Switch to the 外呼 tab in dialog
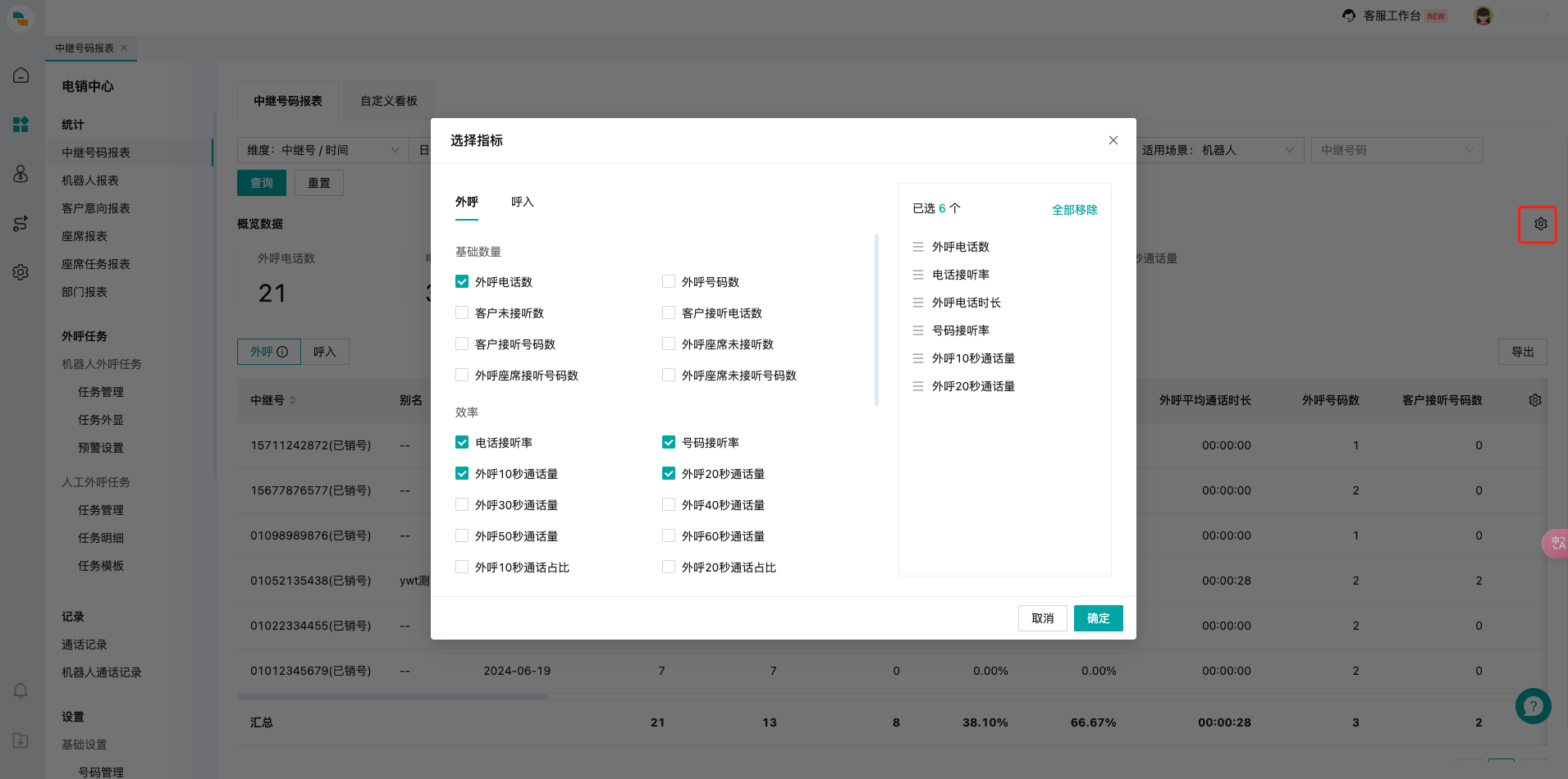 [x=467, y=202]
